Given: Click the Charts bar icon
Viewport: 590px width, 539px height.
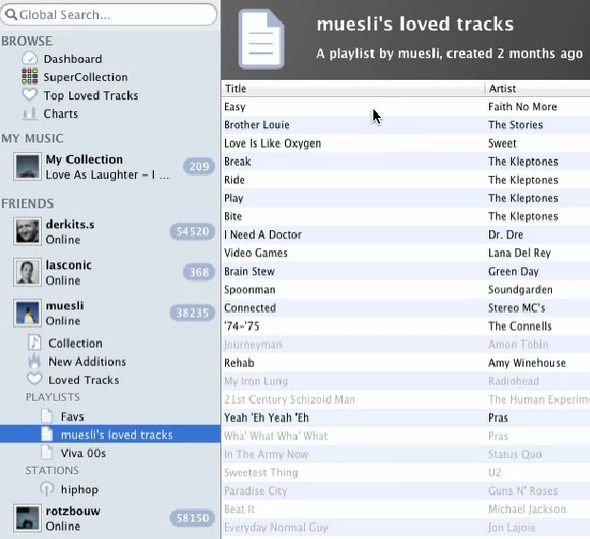Looking at the screenshot, I should [x=30, y=113].
